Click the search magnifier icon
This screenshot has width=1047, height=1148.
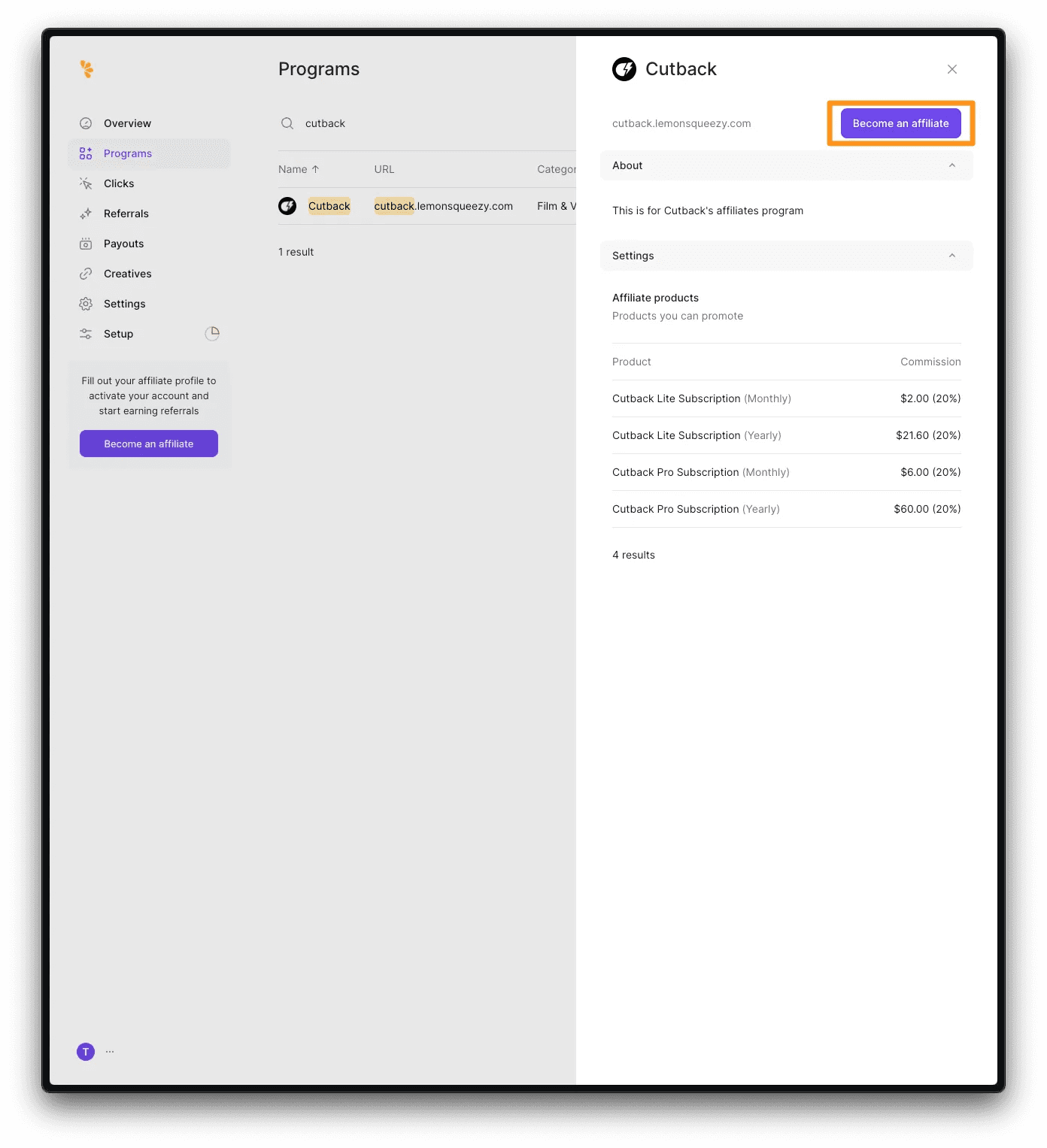point(287,123)
